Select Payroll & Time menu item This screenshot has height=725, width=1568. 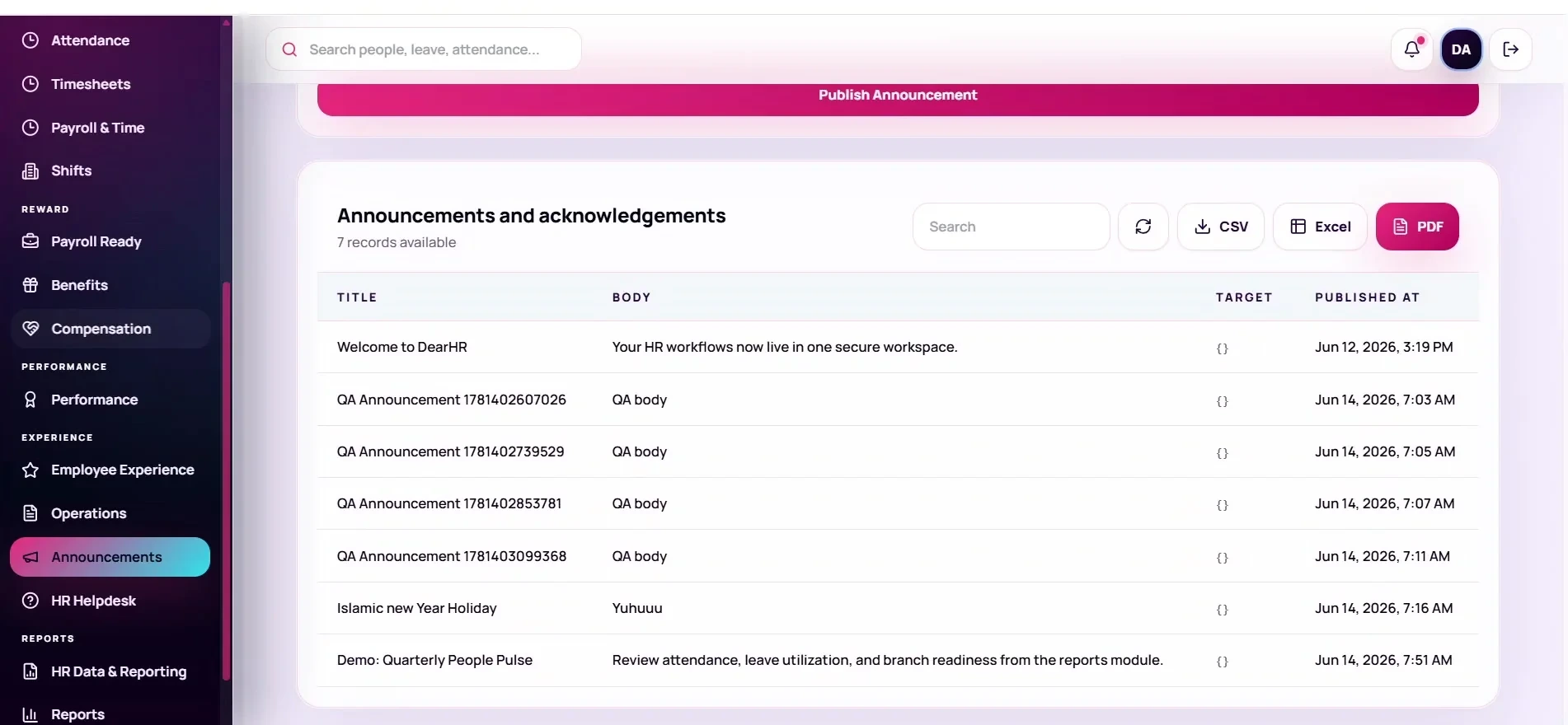[110, 128]
